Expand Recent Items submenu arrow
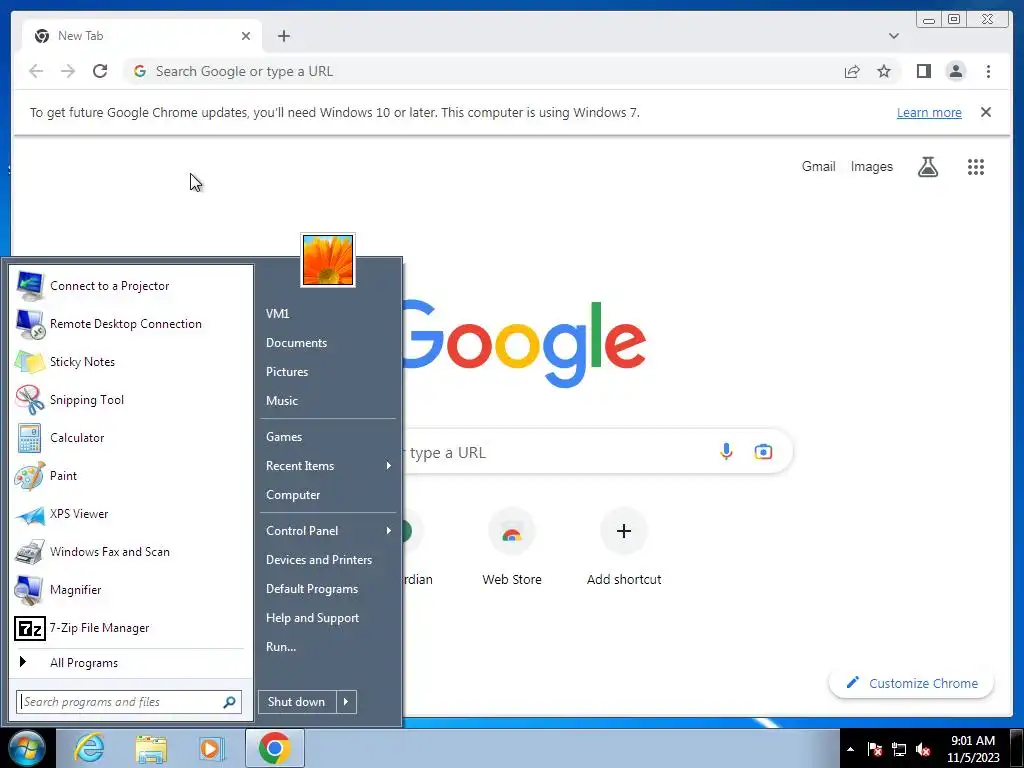This screenshot has width=1024, height=768. [389, 466]
